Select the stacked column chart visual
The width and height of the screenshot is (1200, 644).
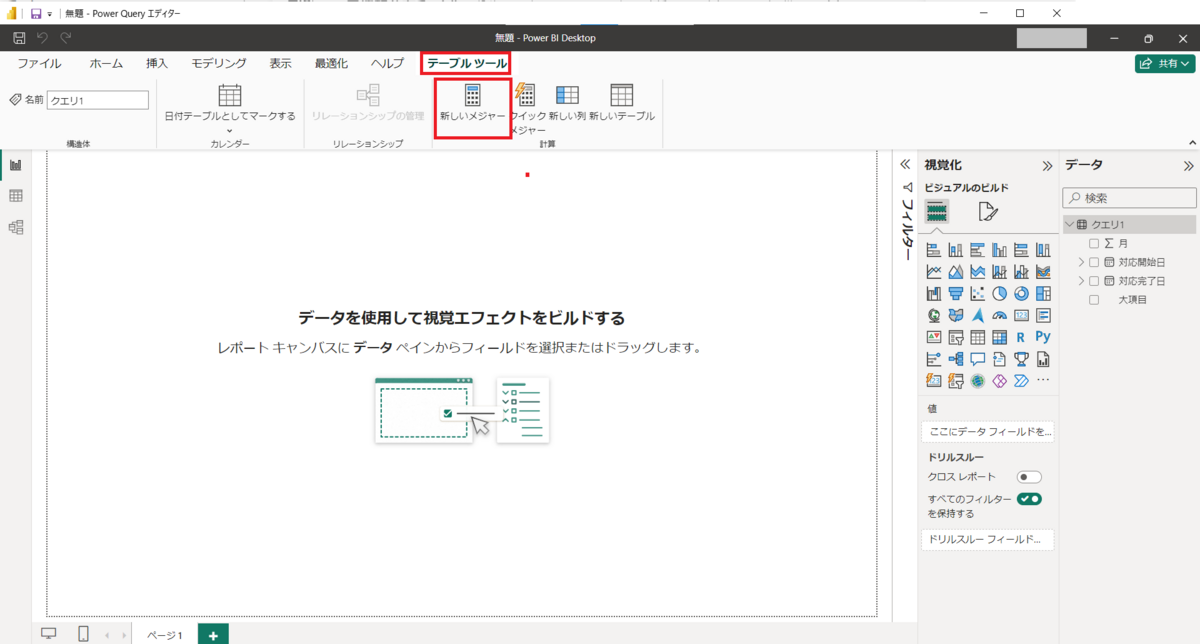point(955,250)
